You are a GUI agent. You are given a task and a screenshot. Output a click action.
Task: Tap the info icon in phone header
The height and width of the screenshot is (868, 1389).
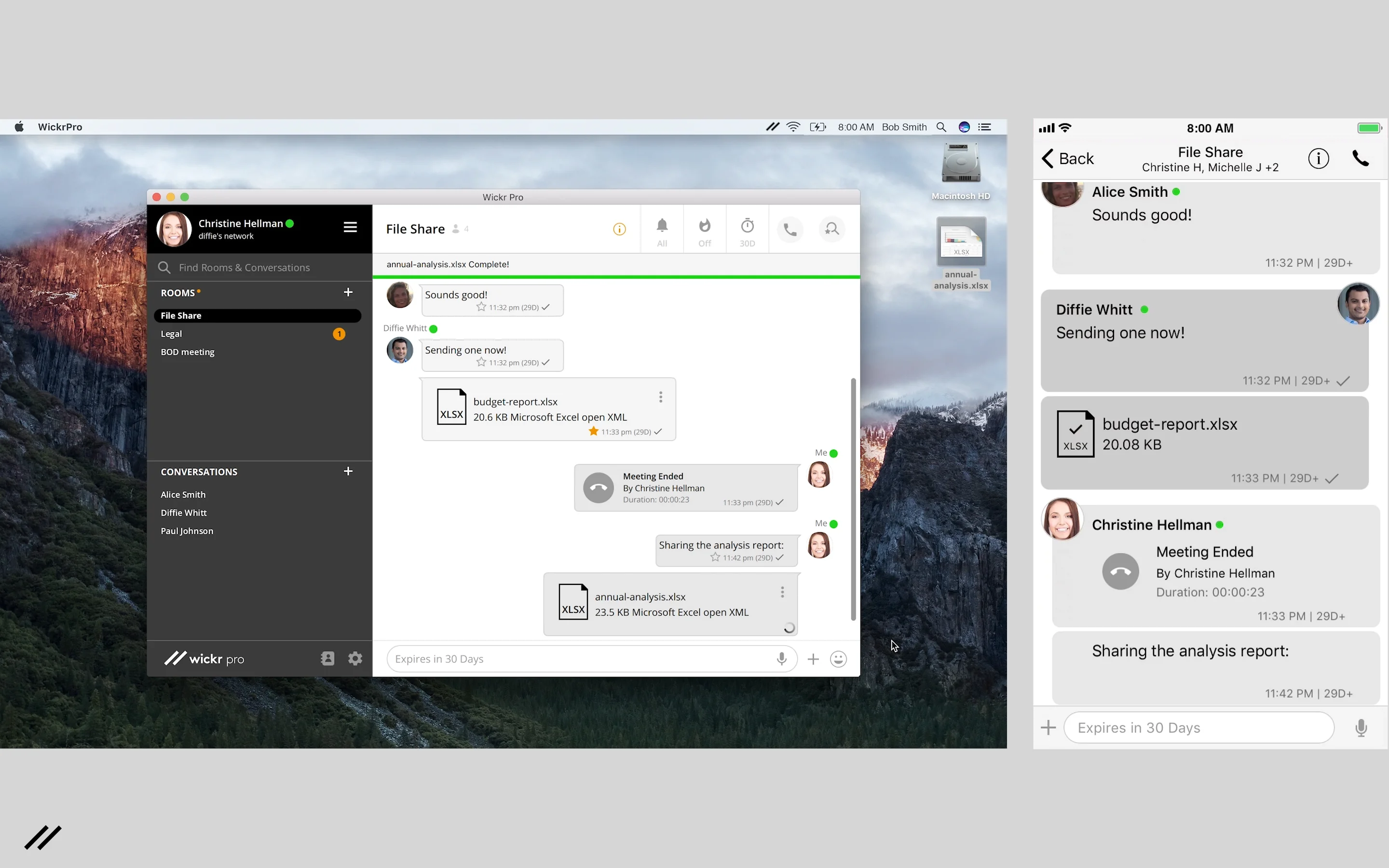tap(1319, 159)
